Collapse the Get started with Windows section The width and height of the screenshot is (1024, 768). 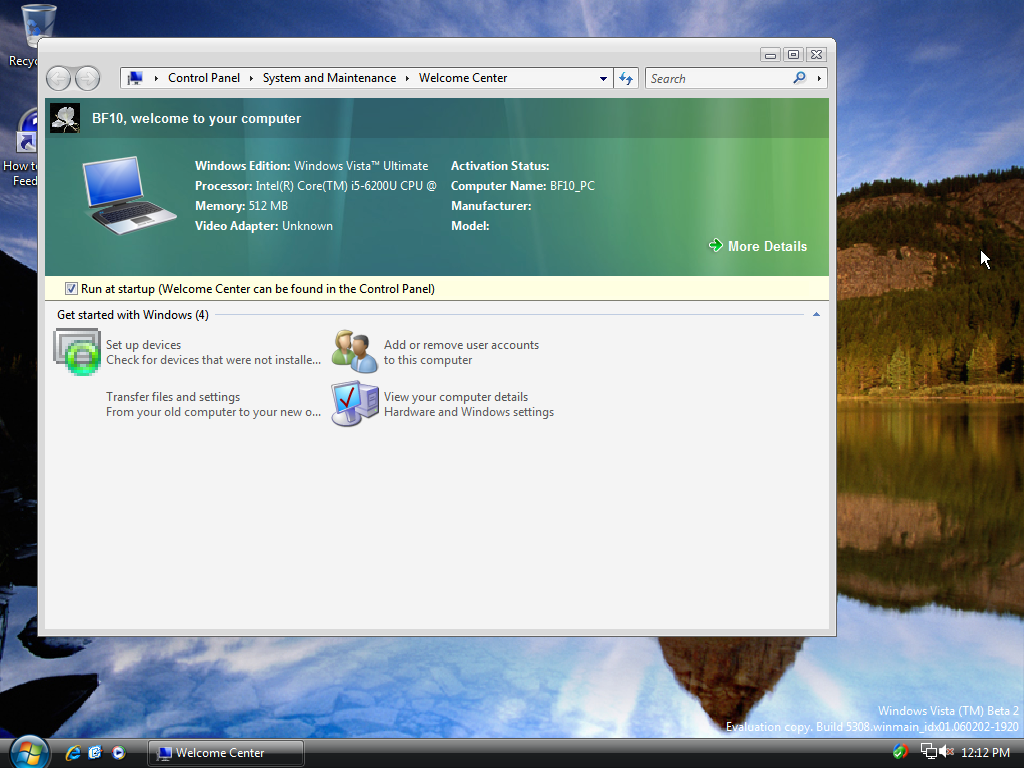816,315
